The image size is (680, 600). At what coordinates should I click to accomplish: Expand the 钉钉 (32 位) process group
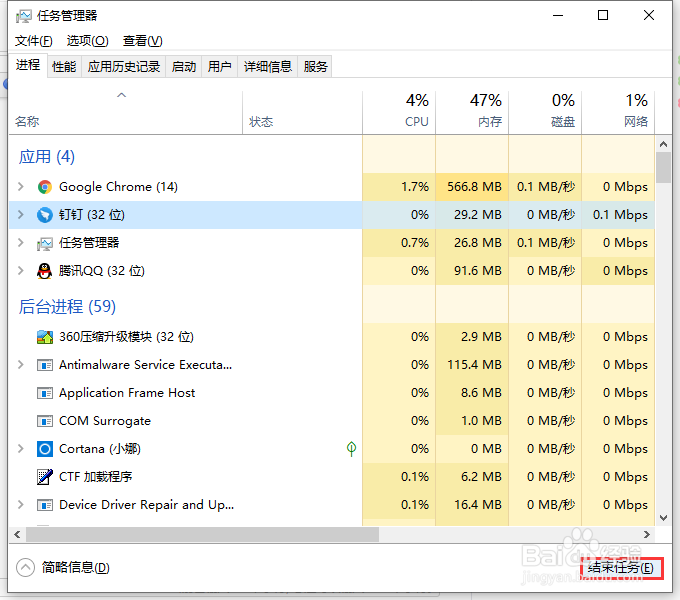pyautogui.click(x=20, y=215)
